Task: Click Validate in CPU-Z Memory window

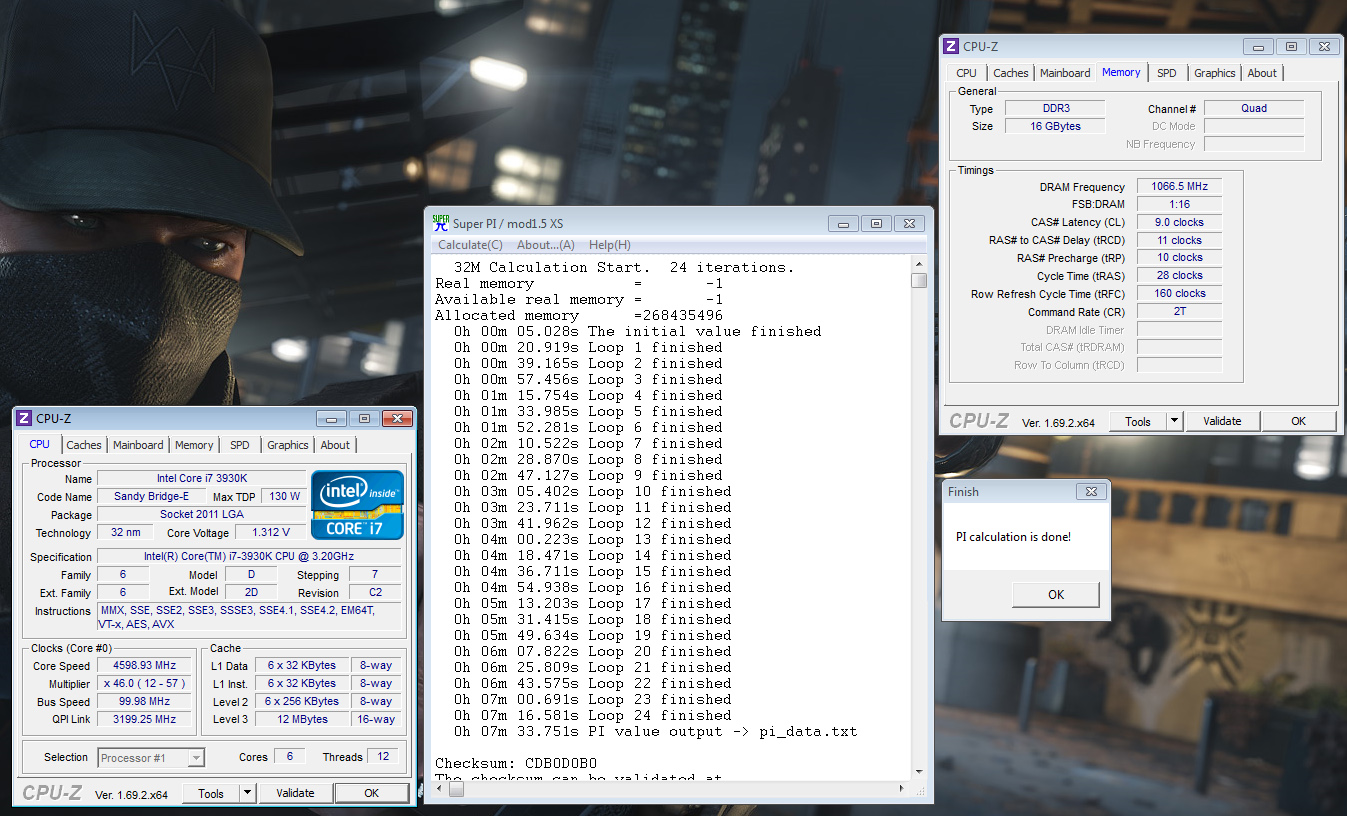Action: pyautogui.click(x=1222, y=421)
